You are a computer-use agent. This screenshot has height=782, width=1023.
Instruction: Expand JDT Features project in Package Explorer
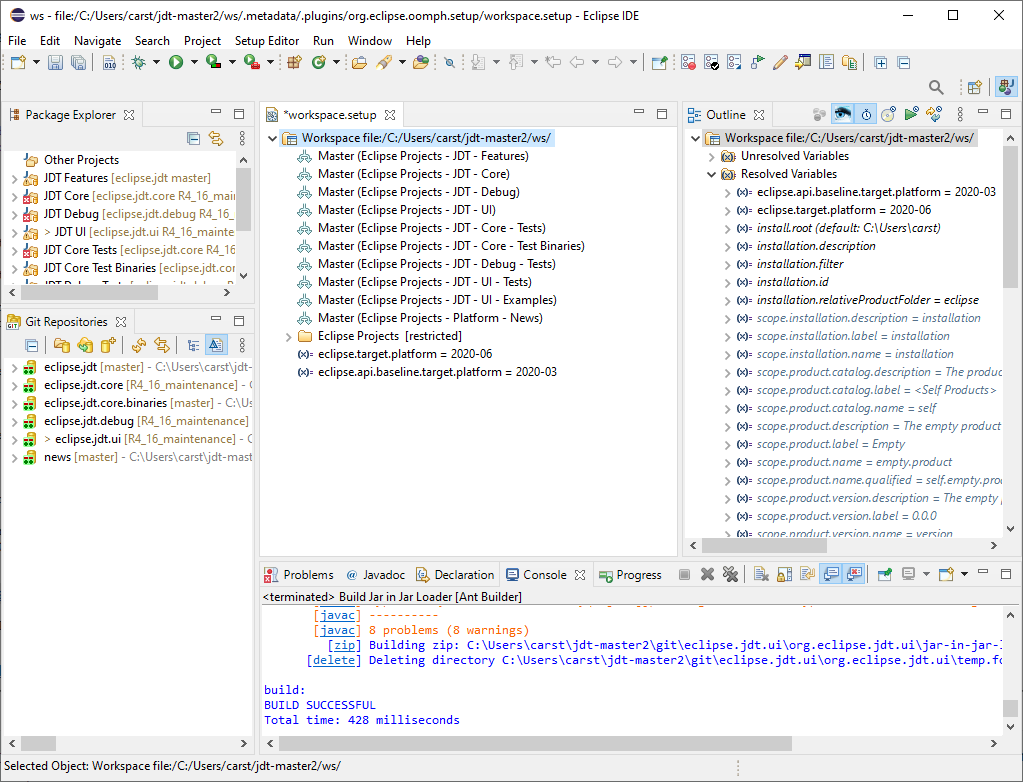[x=14, y=178]
